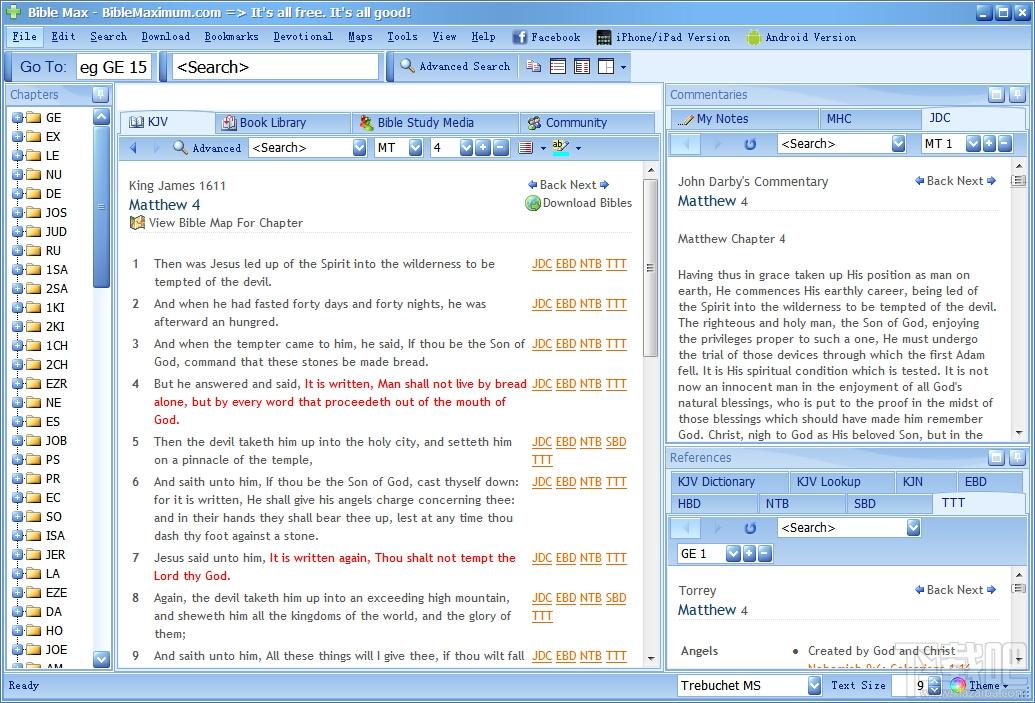Click the TTT link for verse 7
This screenshot has width=1035, height=703.
(x=616, y=558)
